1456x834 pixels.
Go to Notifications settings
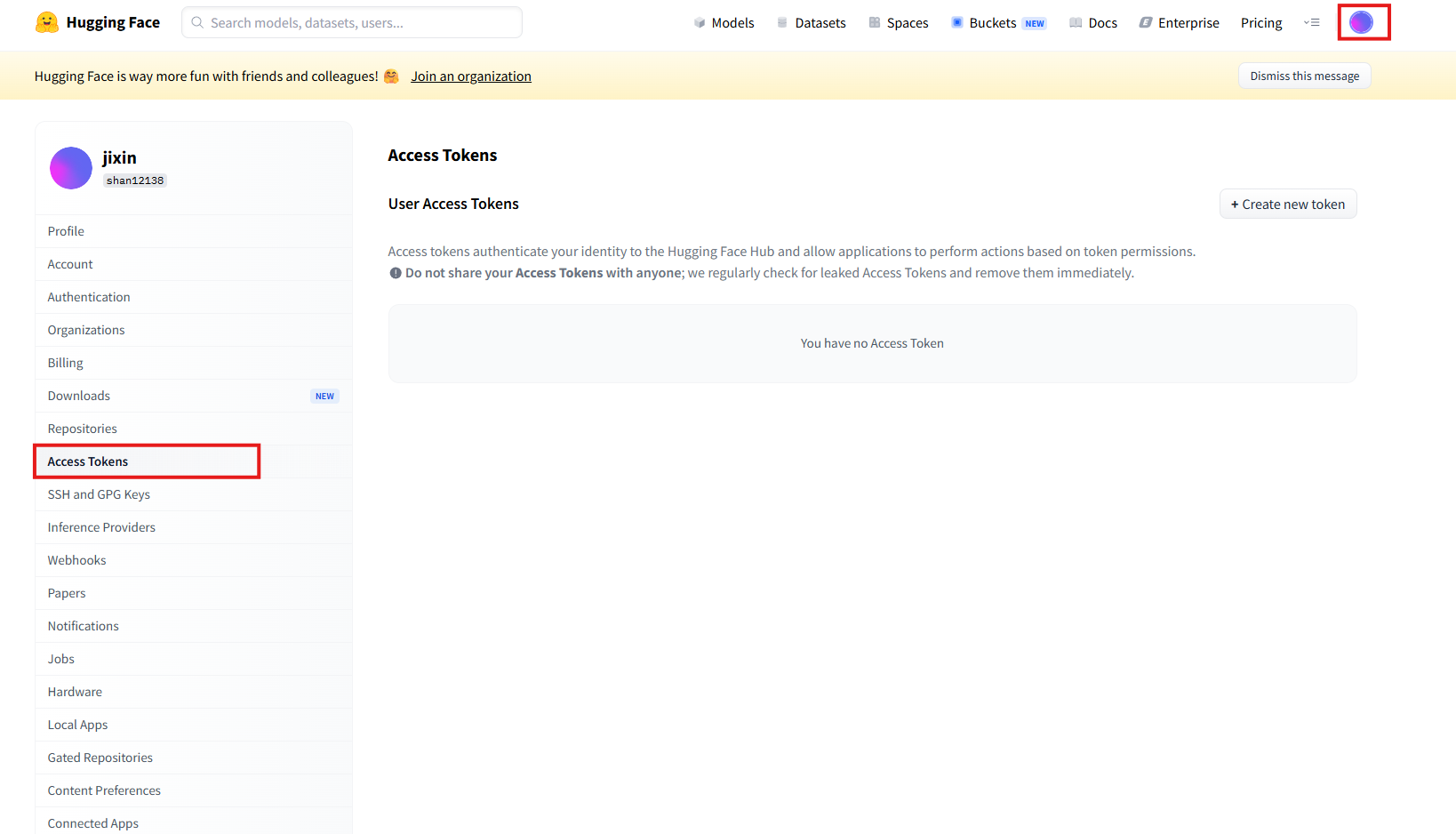coord(194,626)
